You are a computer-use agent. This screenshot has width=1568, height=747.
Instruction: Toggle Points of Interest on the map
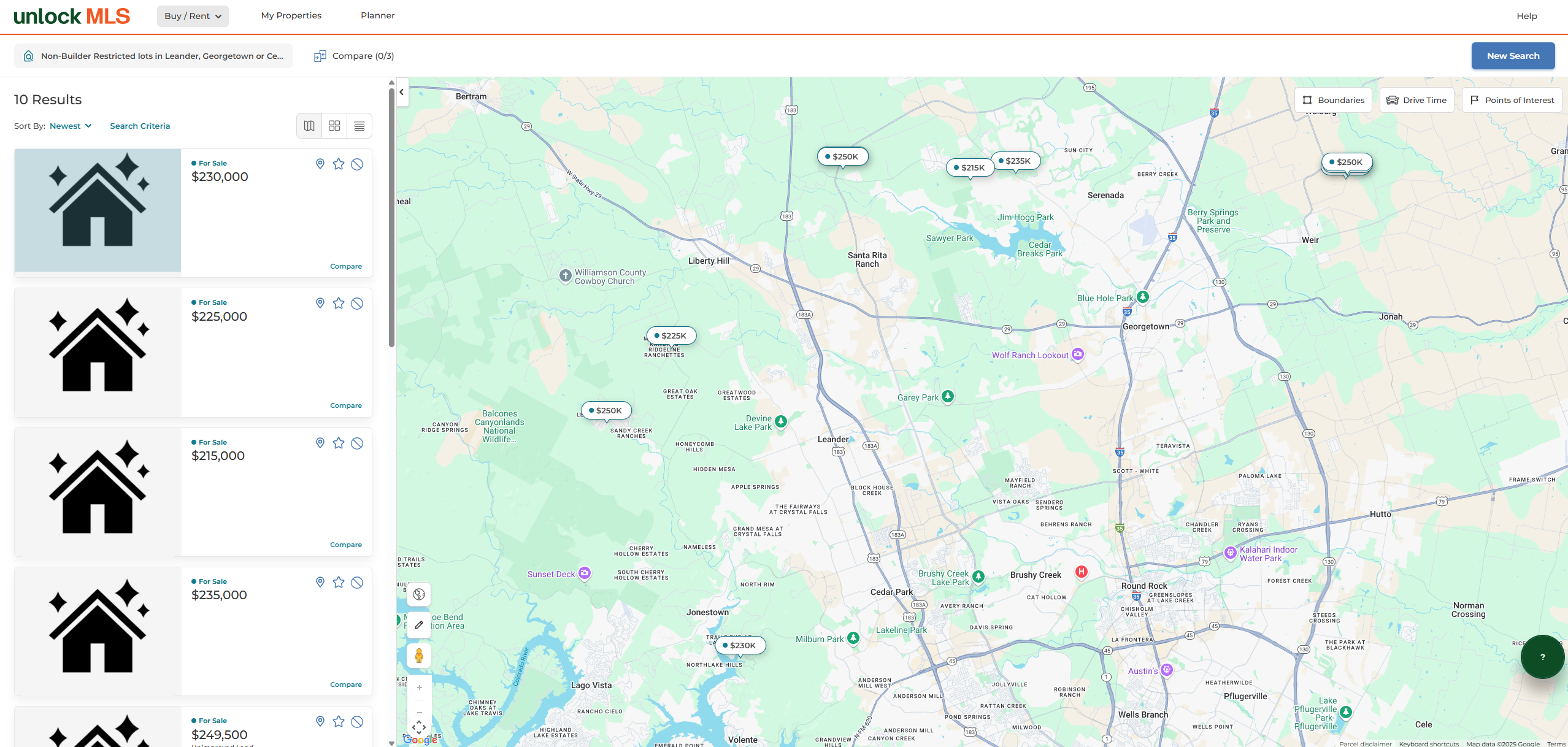tap(1512, 100)
